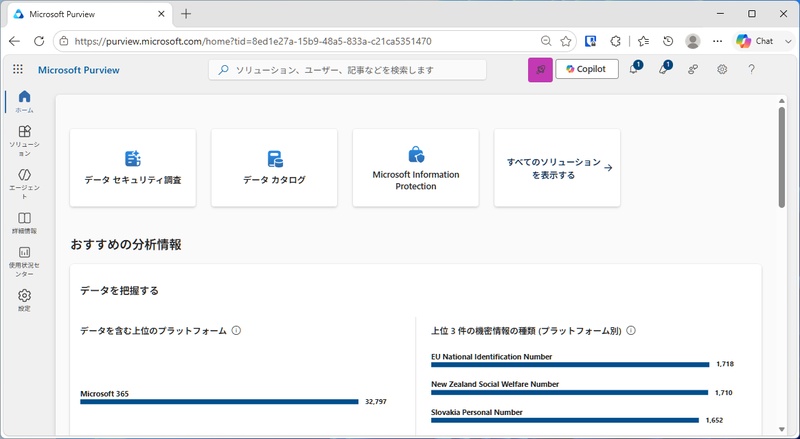This screenshot has height=439, width=800.
Task: Open the settings gear in top header
Action: [722, 69]
